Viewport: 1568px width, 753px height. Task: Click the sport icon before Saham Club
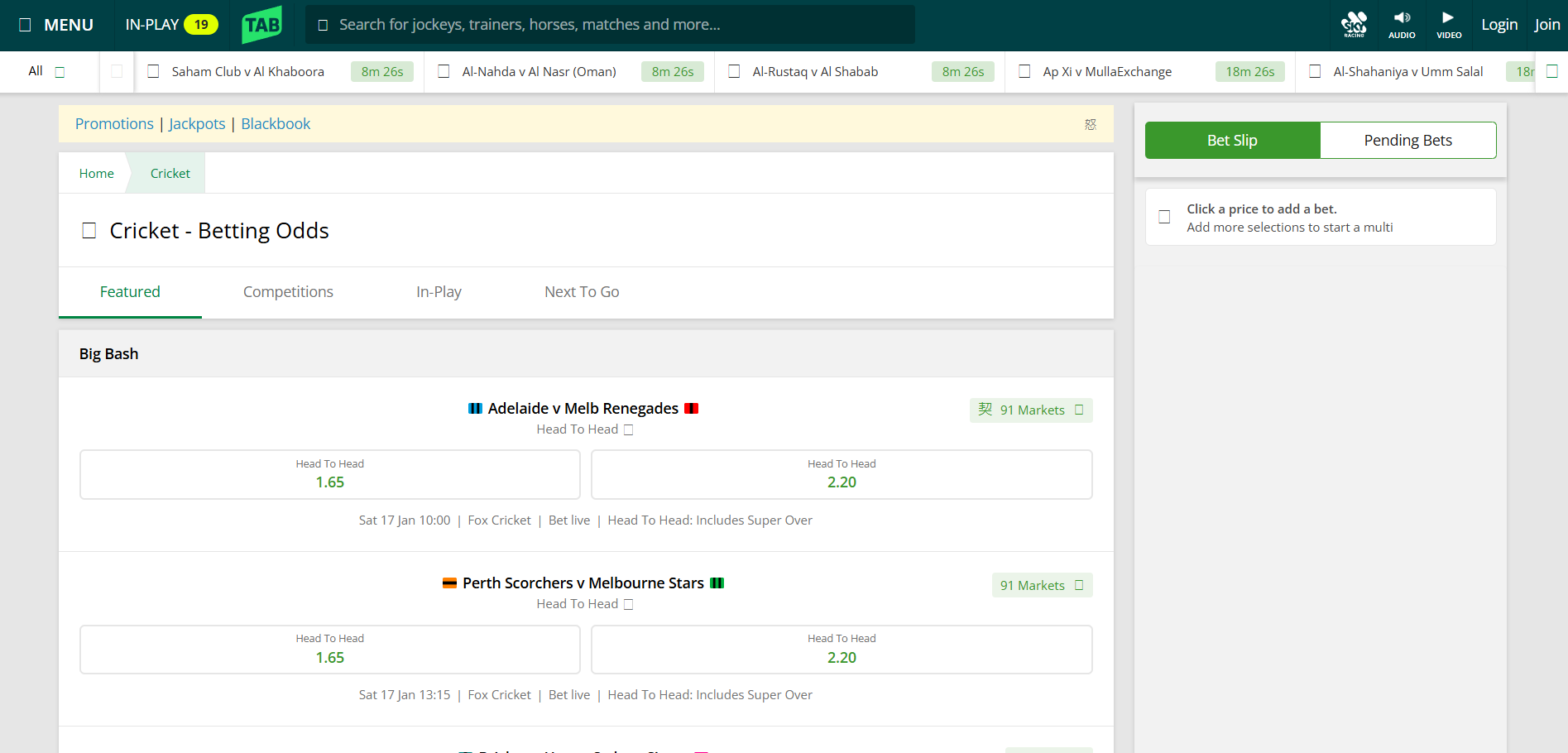click(153, 72)
